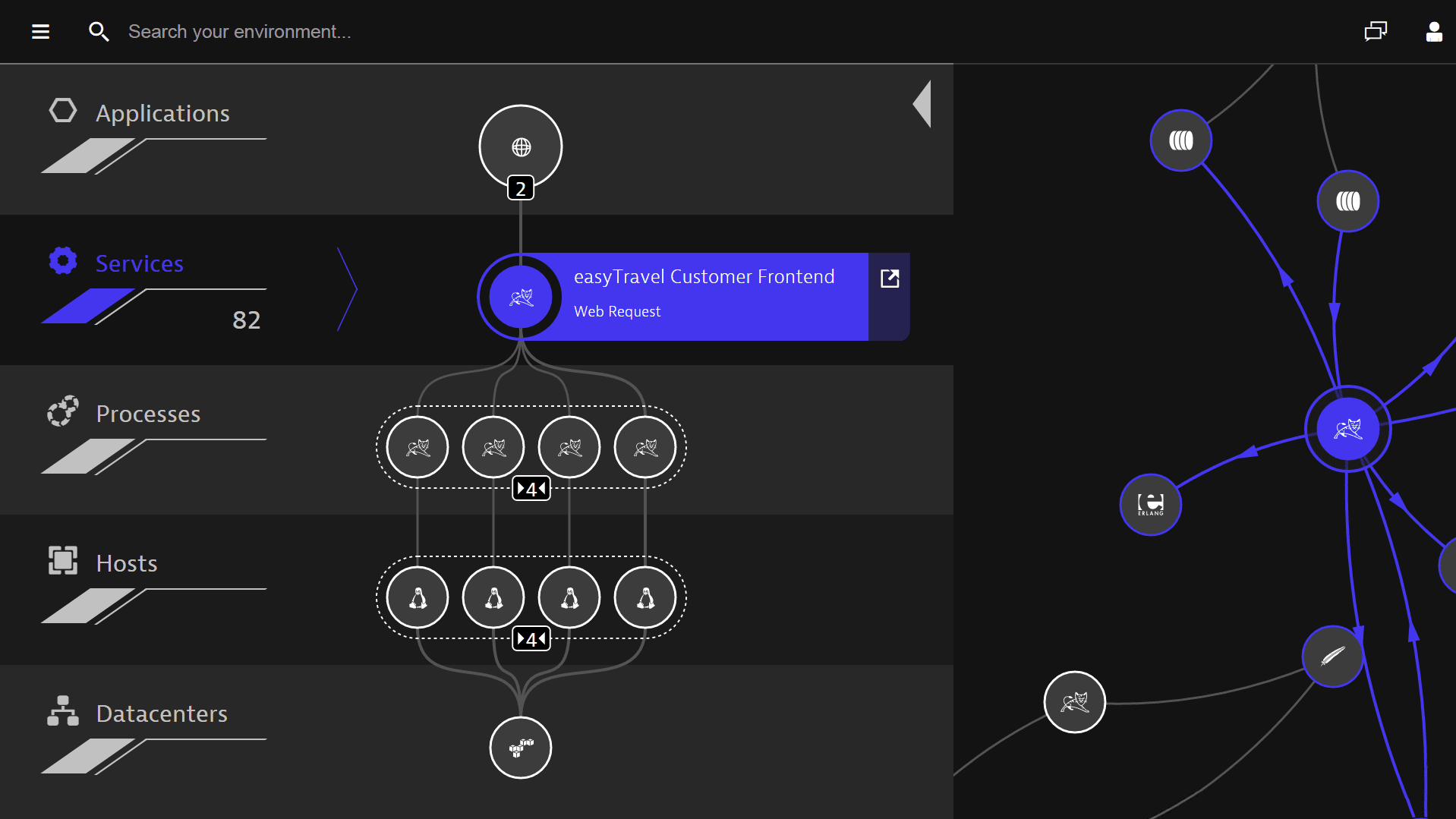The image size is (1456, 819).
Task: Click the white-outlined Tomcat node in graph
Action: click(1075, 702)
